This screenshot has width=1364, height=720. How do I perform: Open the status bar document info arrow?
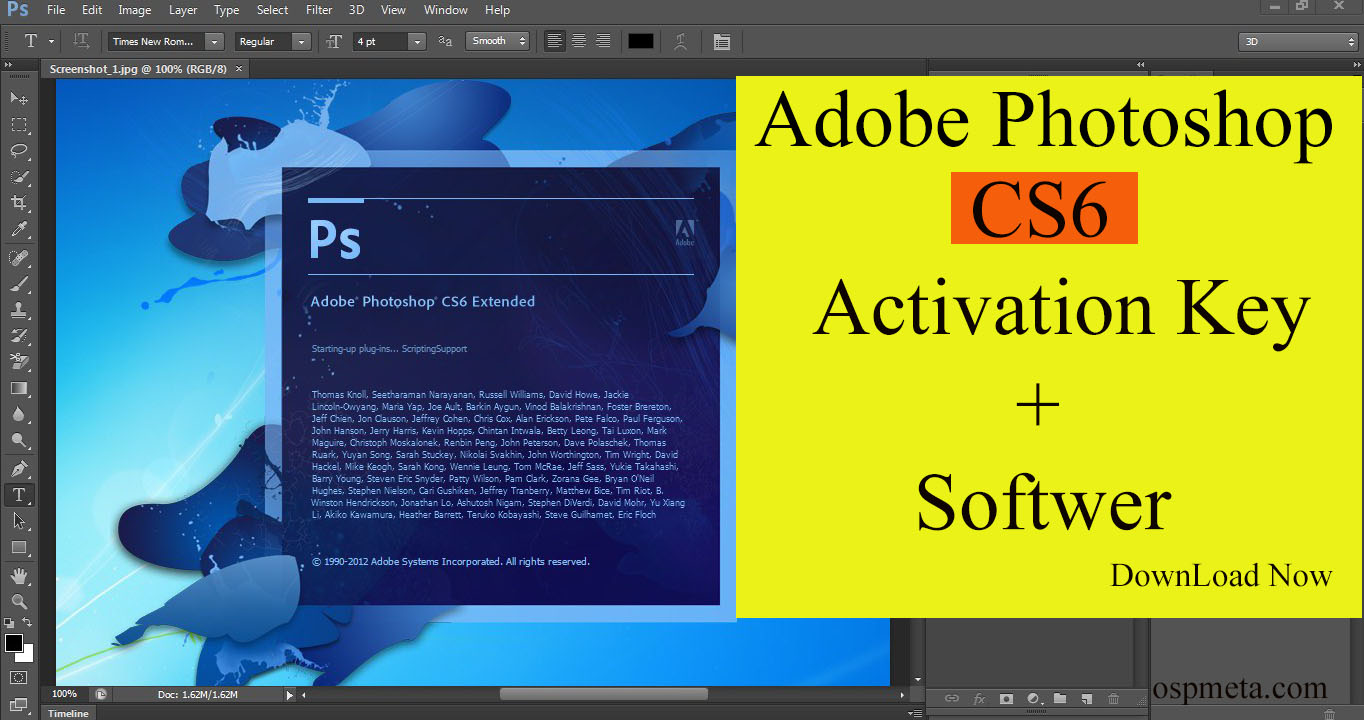(x=290, y=694)
